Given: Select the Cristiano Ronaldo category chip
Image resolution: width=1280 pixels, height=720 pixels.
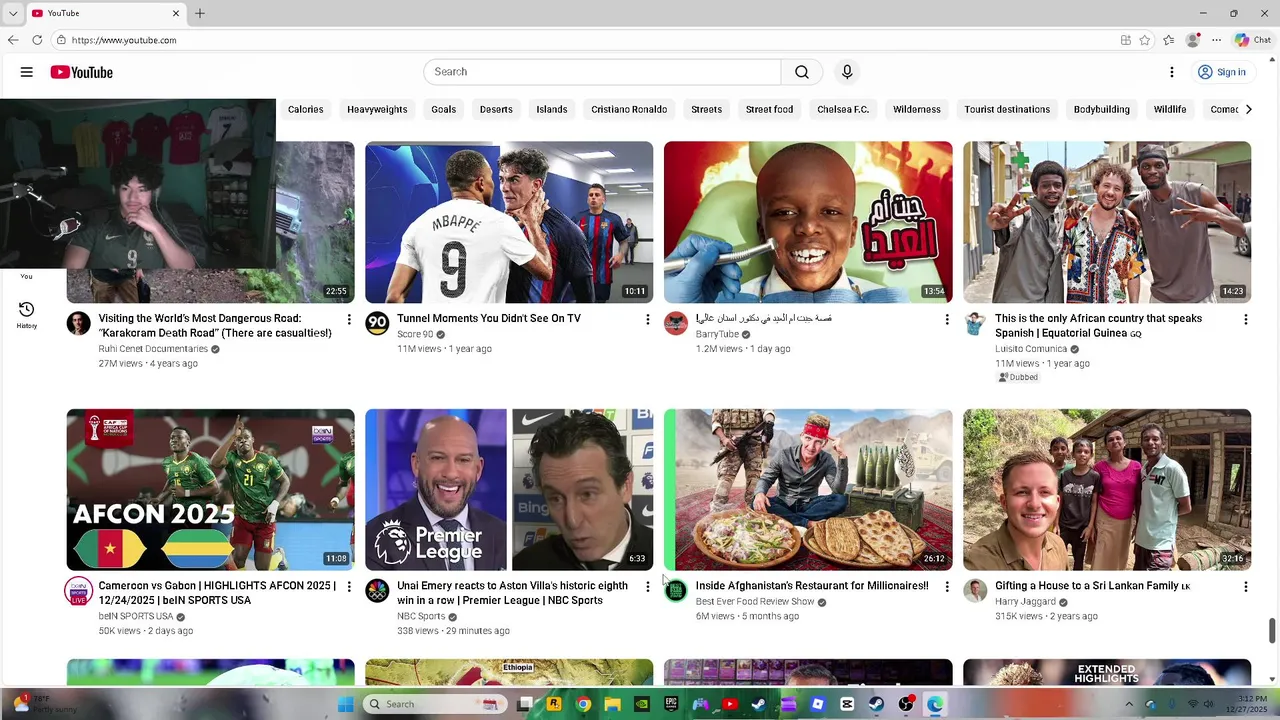Looking at the screenshot, I should click(x=629, y=109).
